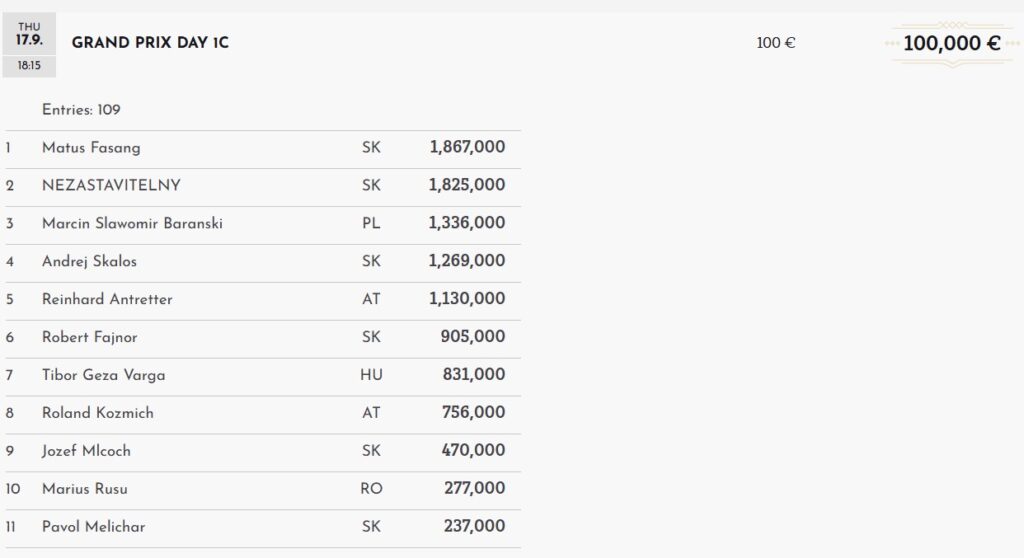Click the 100,000 € guarantee badge
Image resolution: width=1024 pixels, height=558 pixels.
click(952, 44)
